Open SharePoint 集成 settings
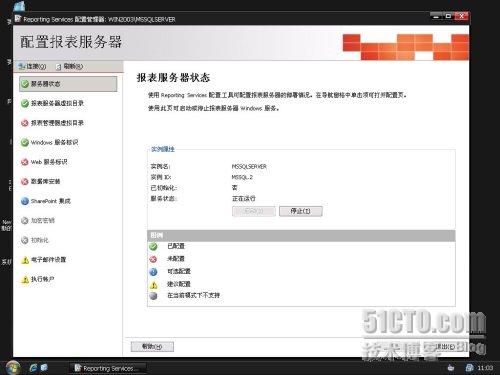Screen dimensions: 500x375 click(x=46, y=201)
